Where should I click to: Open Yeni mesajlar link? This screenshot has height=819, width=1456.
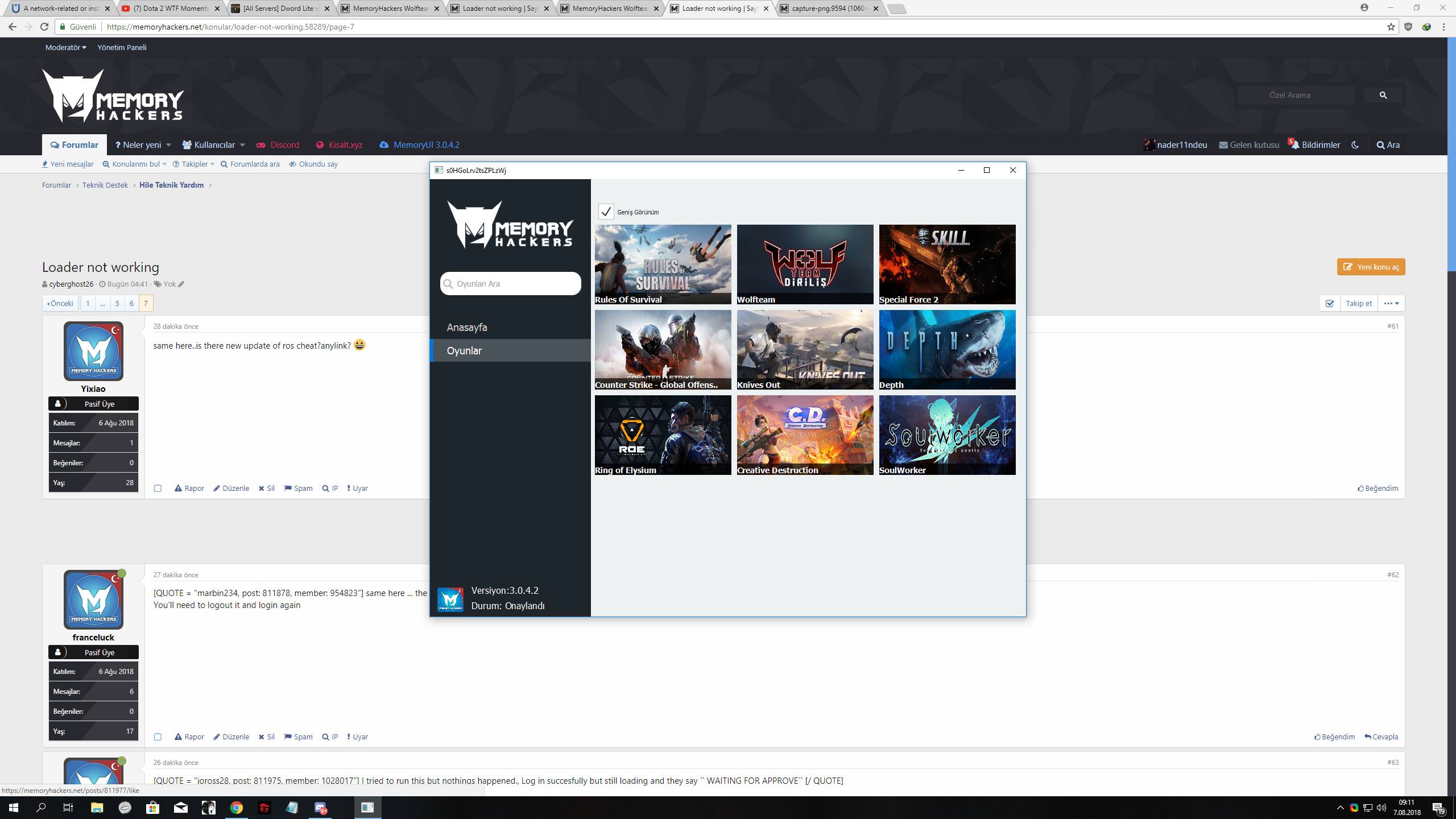point(68,164)
